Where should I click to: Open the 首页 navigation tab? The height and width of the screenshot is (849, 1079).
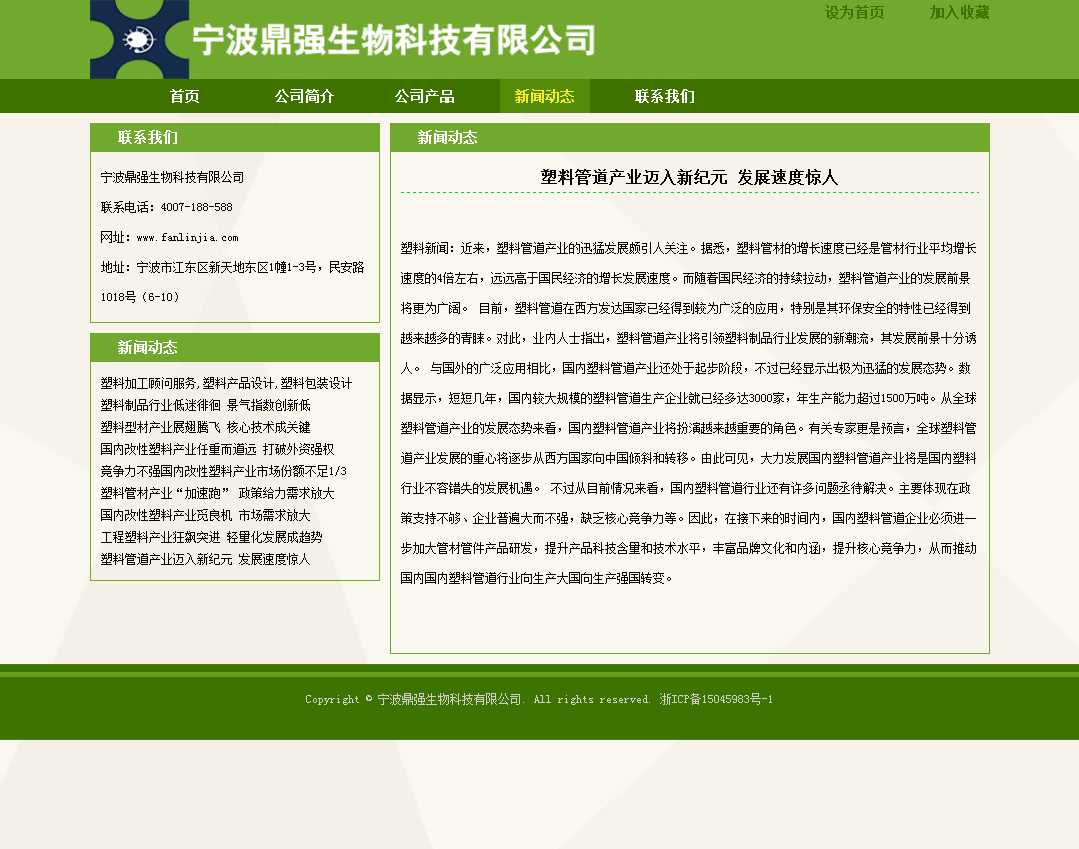coord(184,96)
